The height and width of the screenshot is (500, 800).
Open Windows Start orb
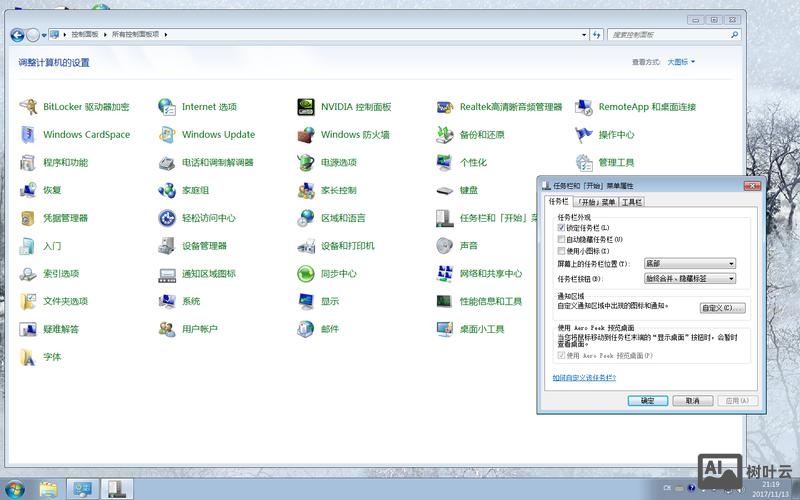click(x=14, y=489)
